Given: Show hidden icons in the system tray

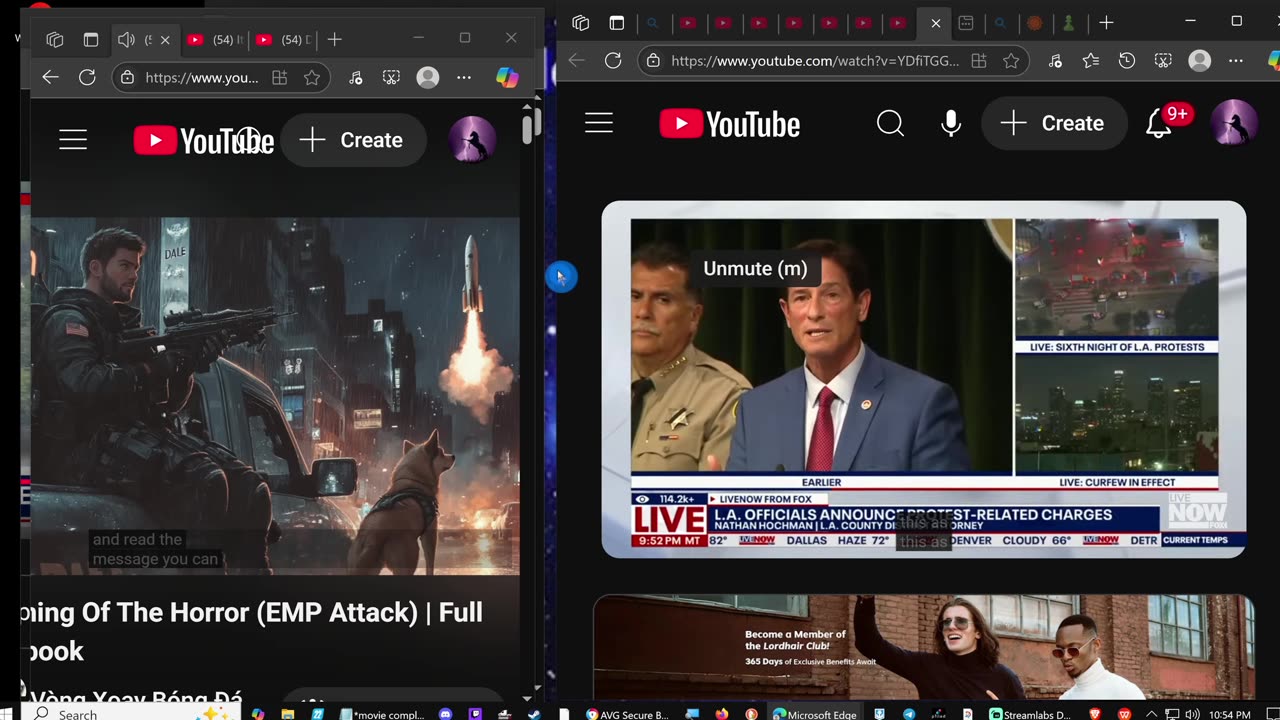Looking at the screenshot, I should pyautogui.click(x=1152, y=714).
